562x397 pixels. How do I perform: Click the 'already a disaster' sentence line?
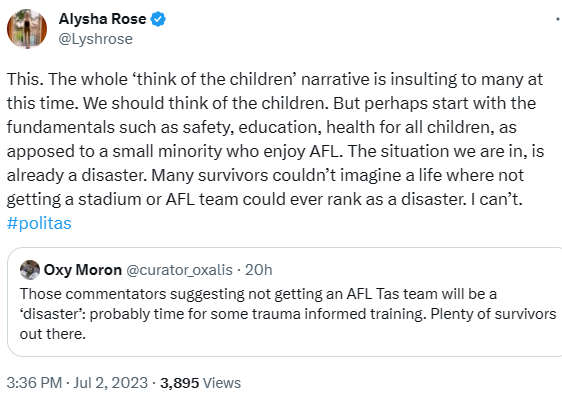tap(265, 176)
